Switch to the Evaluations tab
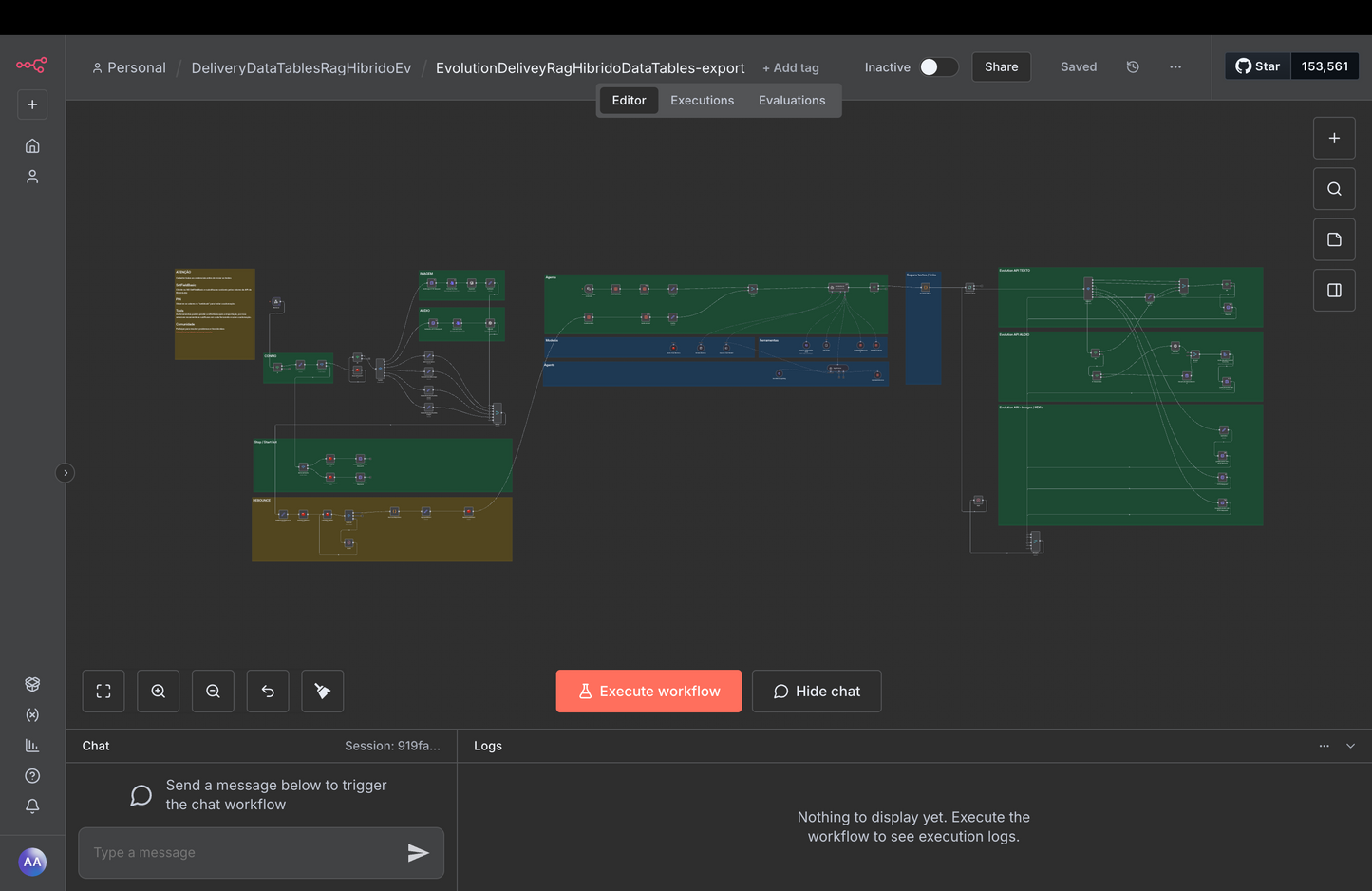Image resolution: width=1372 pixels, height=891 pixels. tap(792, 100)
